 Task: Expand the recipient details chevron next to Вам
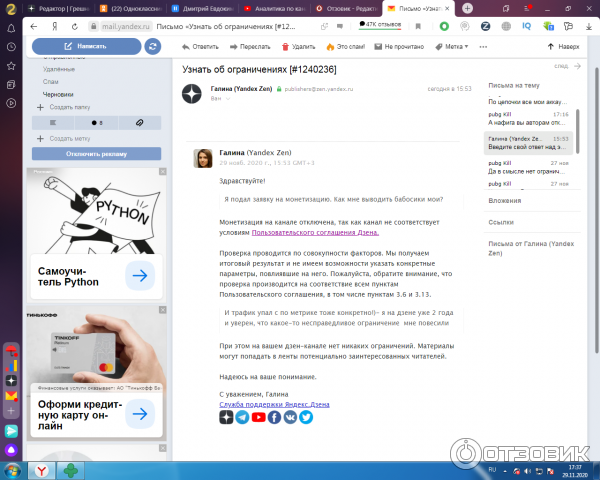click(228, 99)
